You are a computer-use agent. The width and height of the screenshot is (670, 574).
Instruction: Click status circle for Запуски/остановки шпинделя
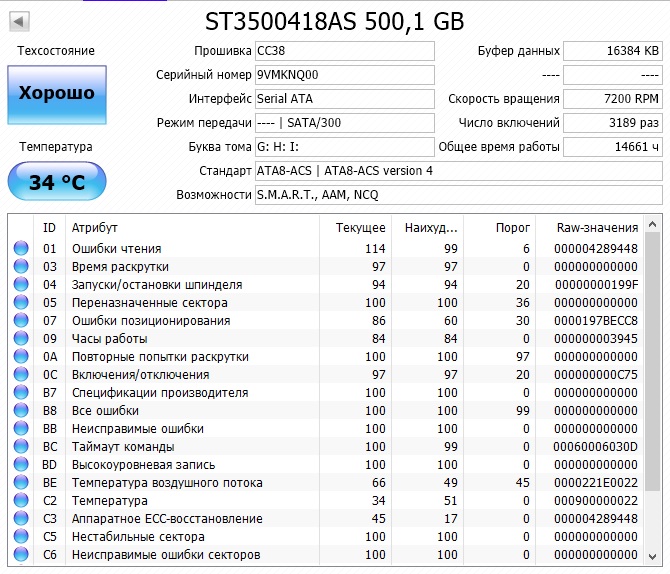tap(21, 284)
